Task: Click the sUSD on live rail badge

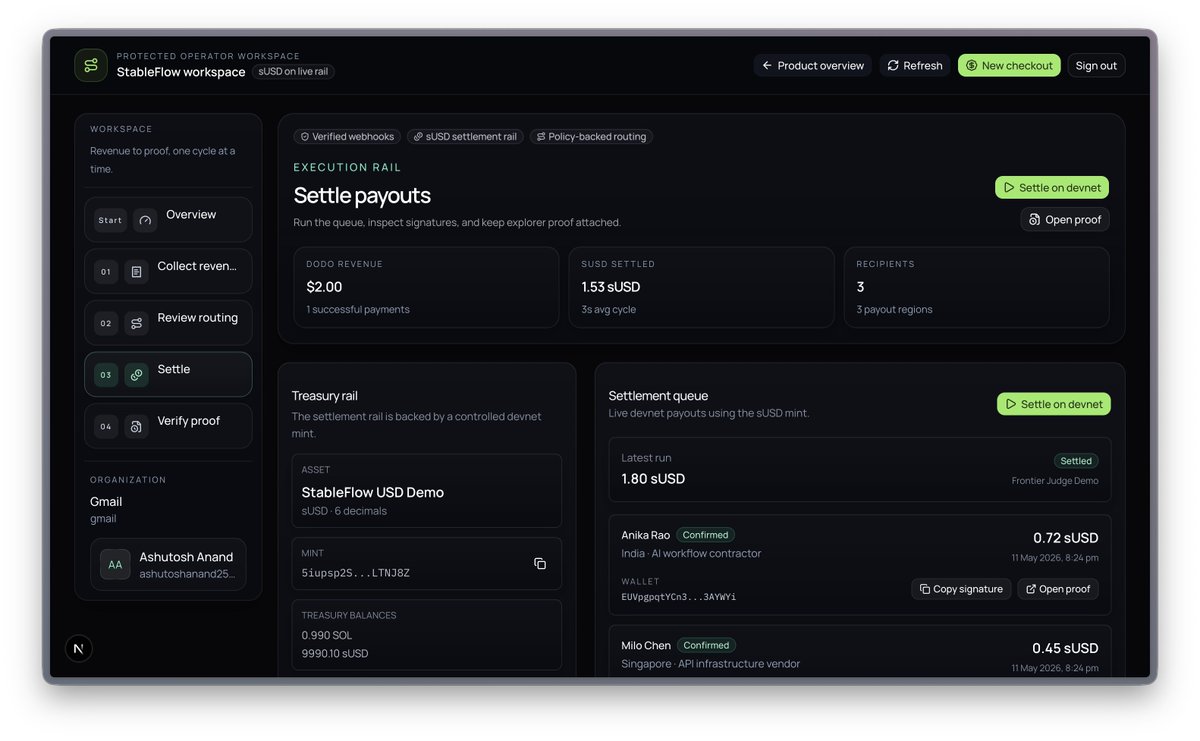Action: [x=293, y=72]
